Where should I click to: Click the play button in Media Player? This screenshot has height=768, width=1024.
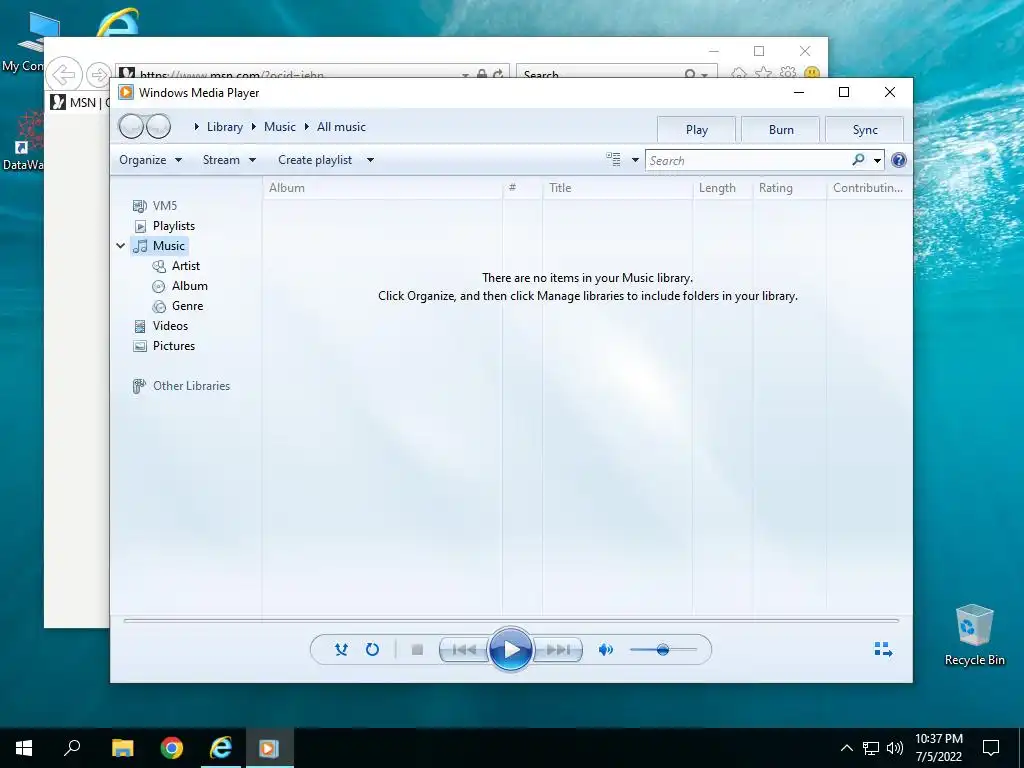510,649
